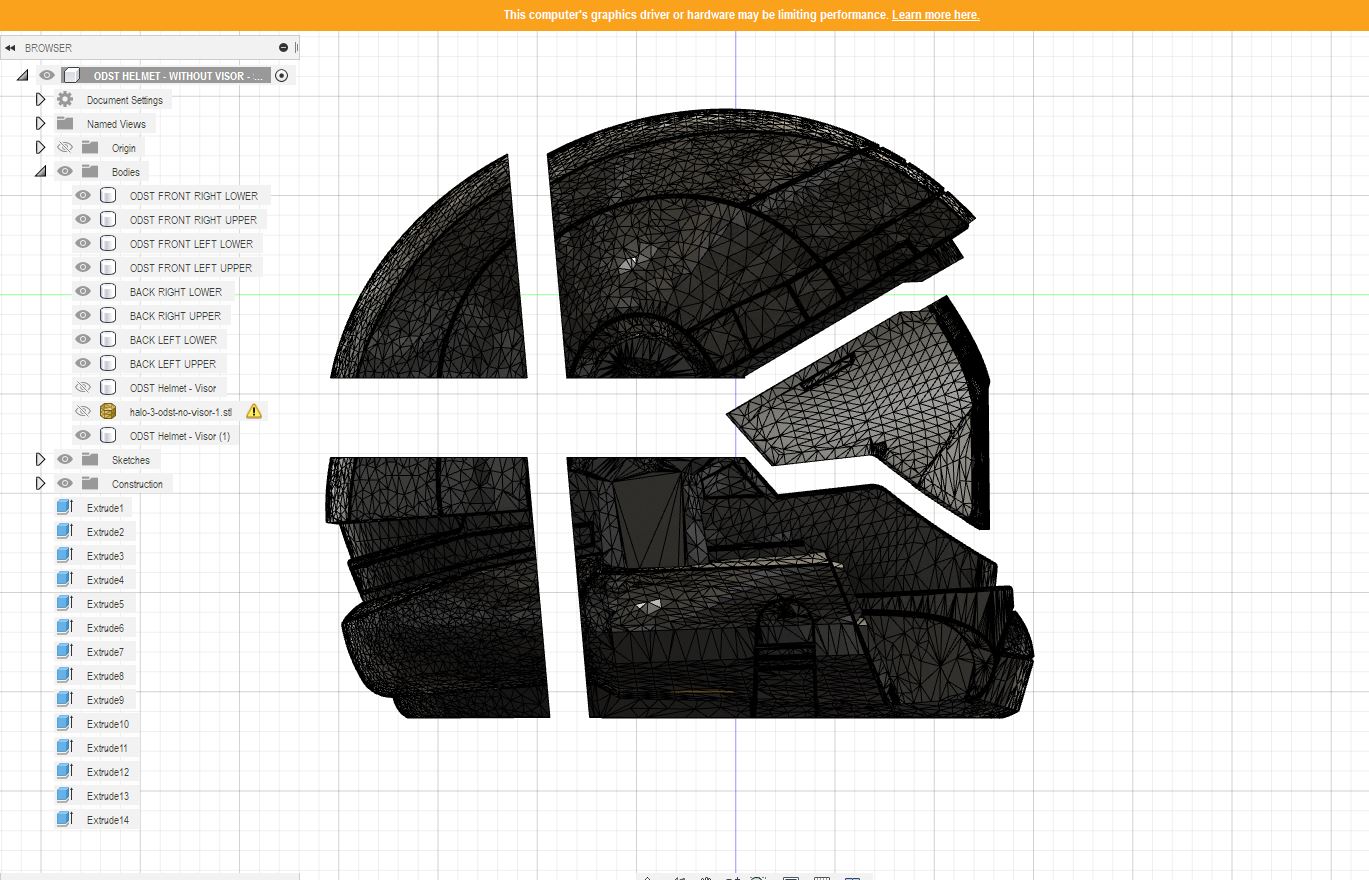
Task: Select the 'Extrude12' feature label
Action: 108,772
